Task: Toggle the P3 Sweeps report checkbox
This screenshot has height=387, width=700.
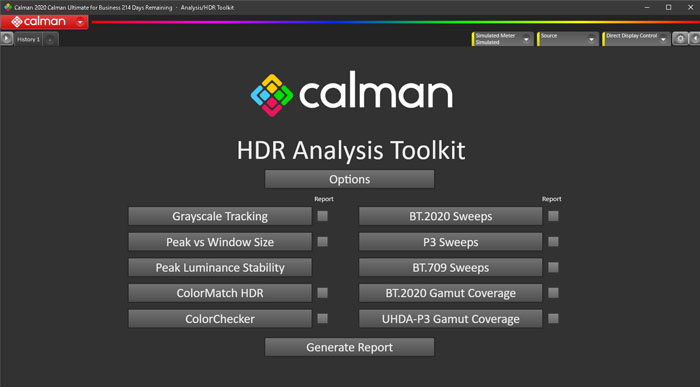Action: click(x=553, y=242)
